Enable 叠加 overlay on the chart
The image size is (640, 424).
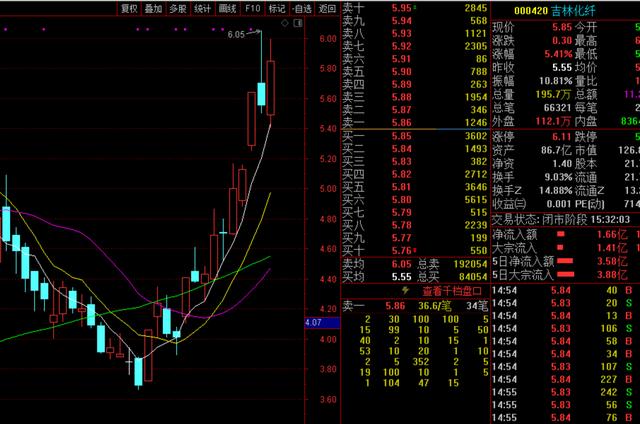pos(153,8)
